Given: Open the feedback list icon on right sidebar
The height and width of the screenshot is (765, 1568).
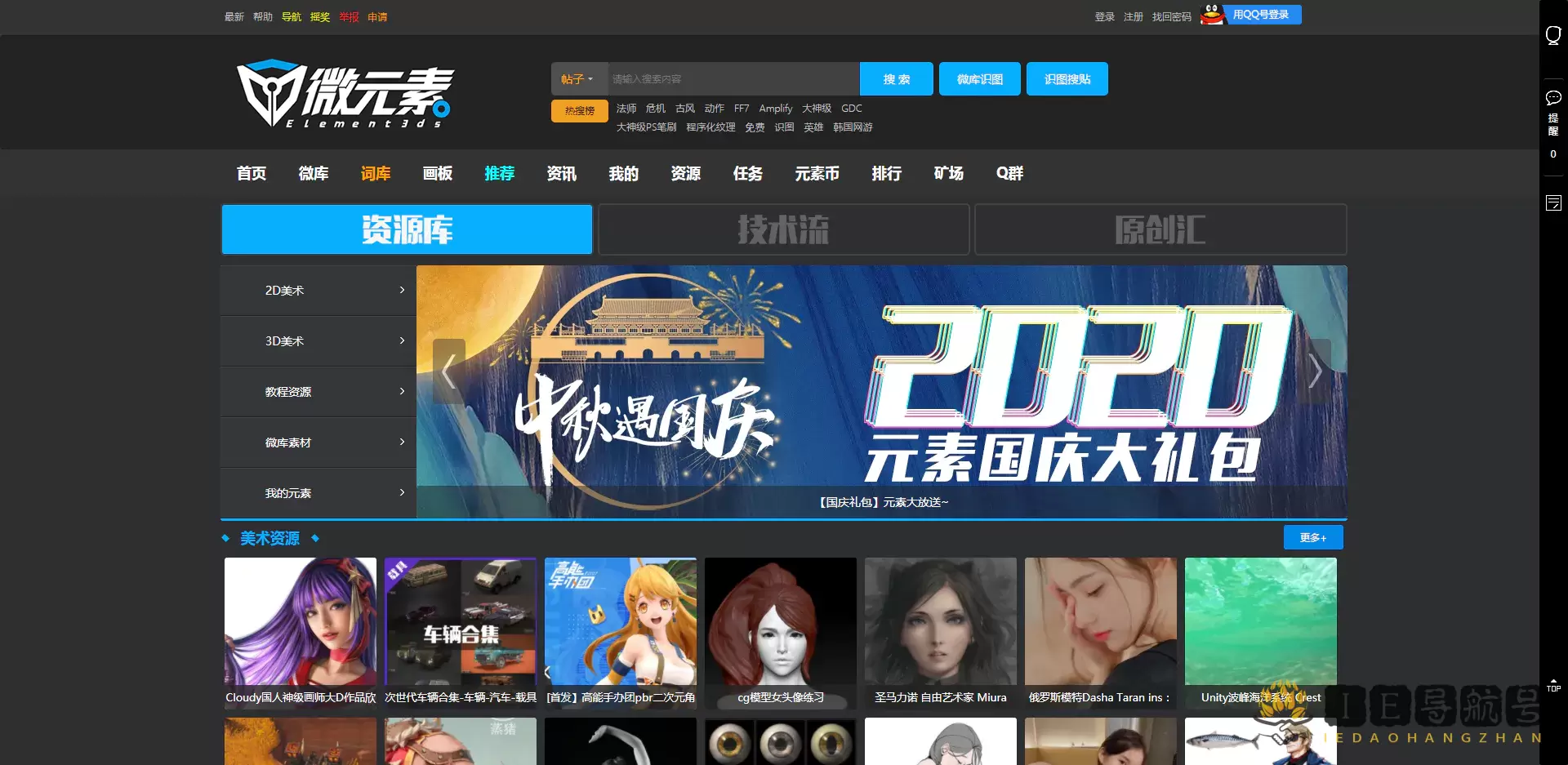Looking at the screenshot, I should tap(1553, 203).
